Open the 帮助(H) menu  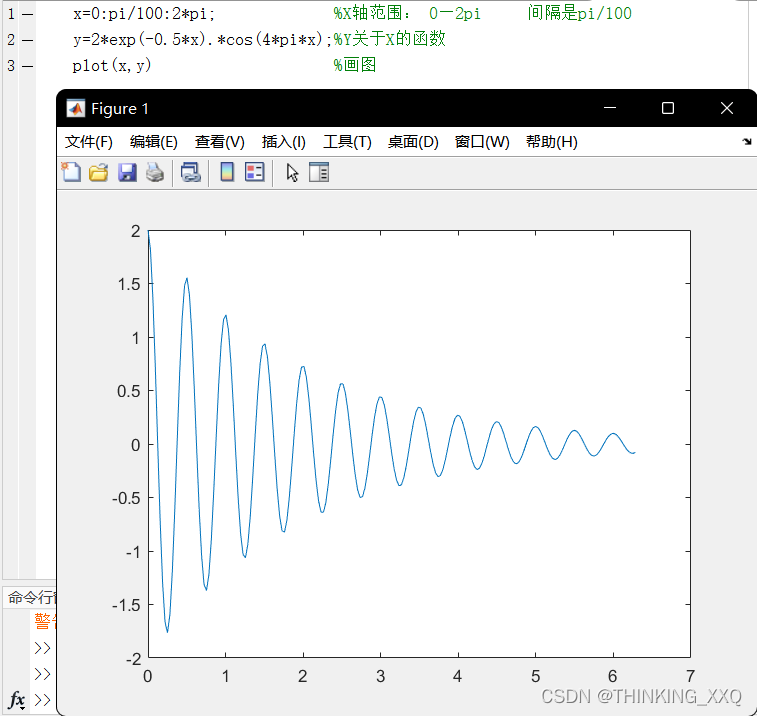click(551, 142)
